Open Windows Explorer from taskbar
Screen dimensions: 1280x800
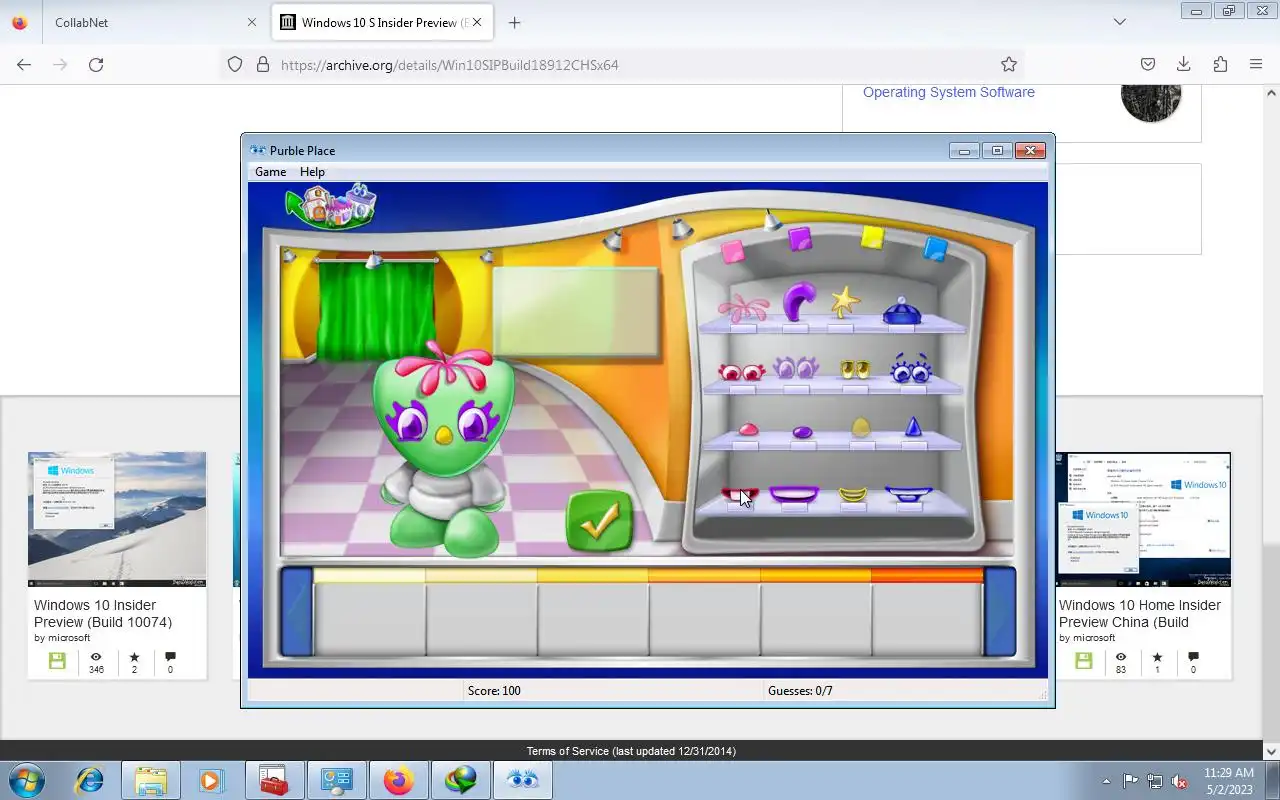pos(150,780)
